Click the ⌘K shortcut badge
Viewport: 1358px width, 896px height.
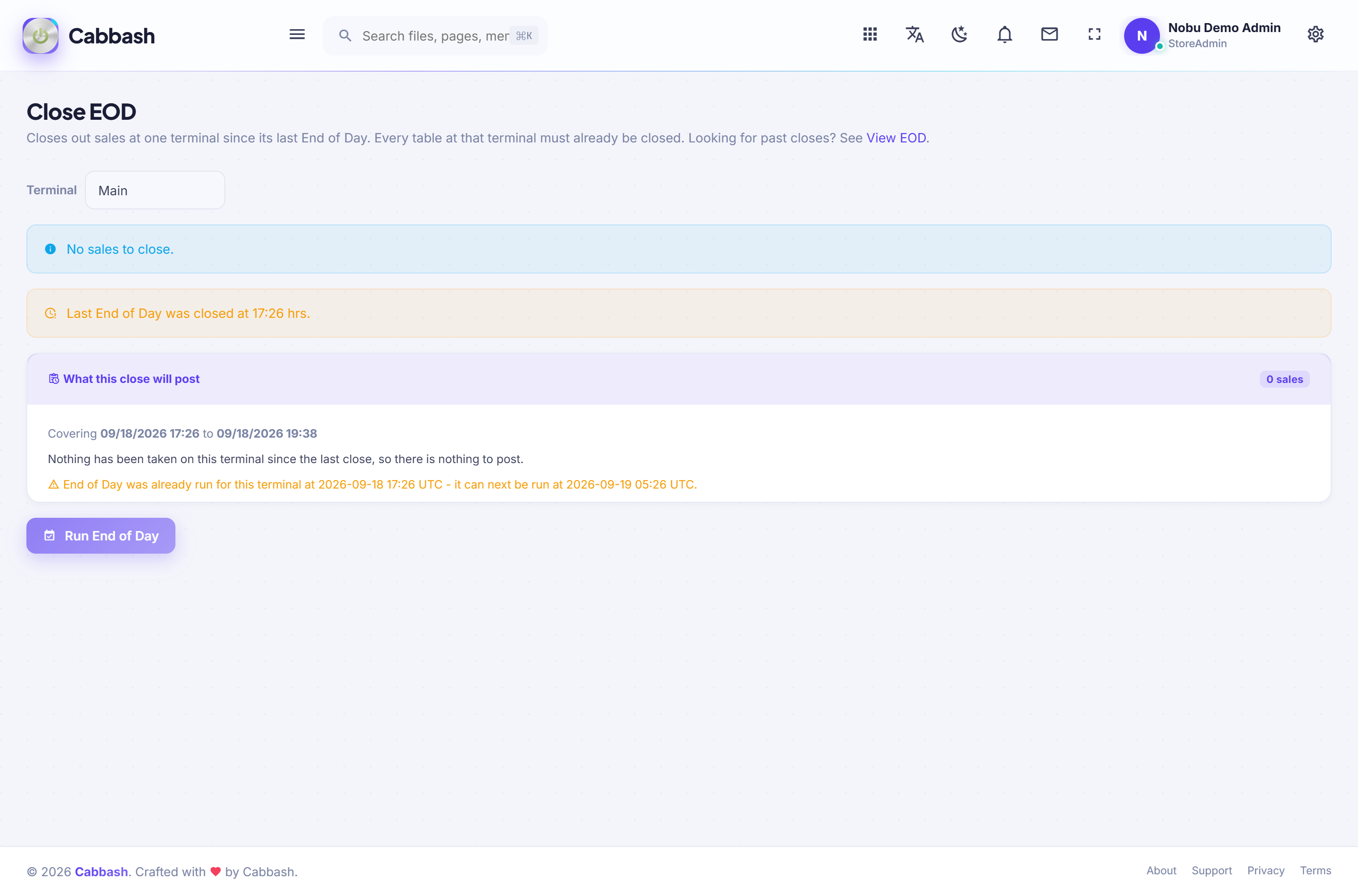click(x=524, y=36)
